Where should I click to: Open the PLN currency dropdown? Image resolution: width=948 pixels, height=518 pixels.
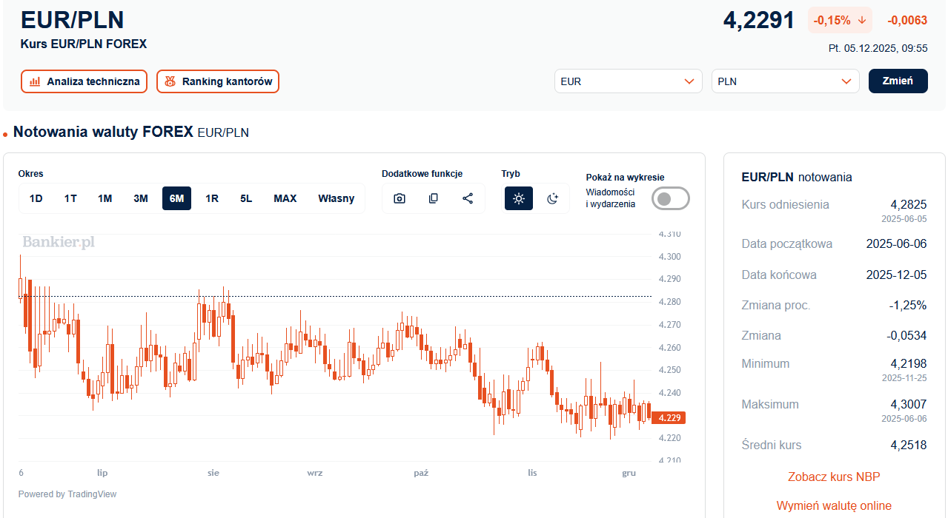click(x=785, y=81)
